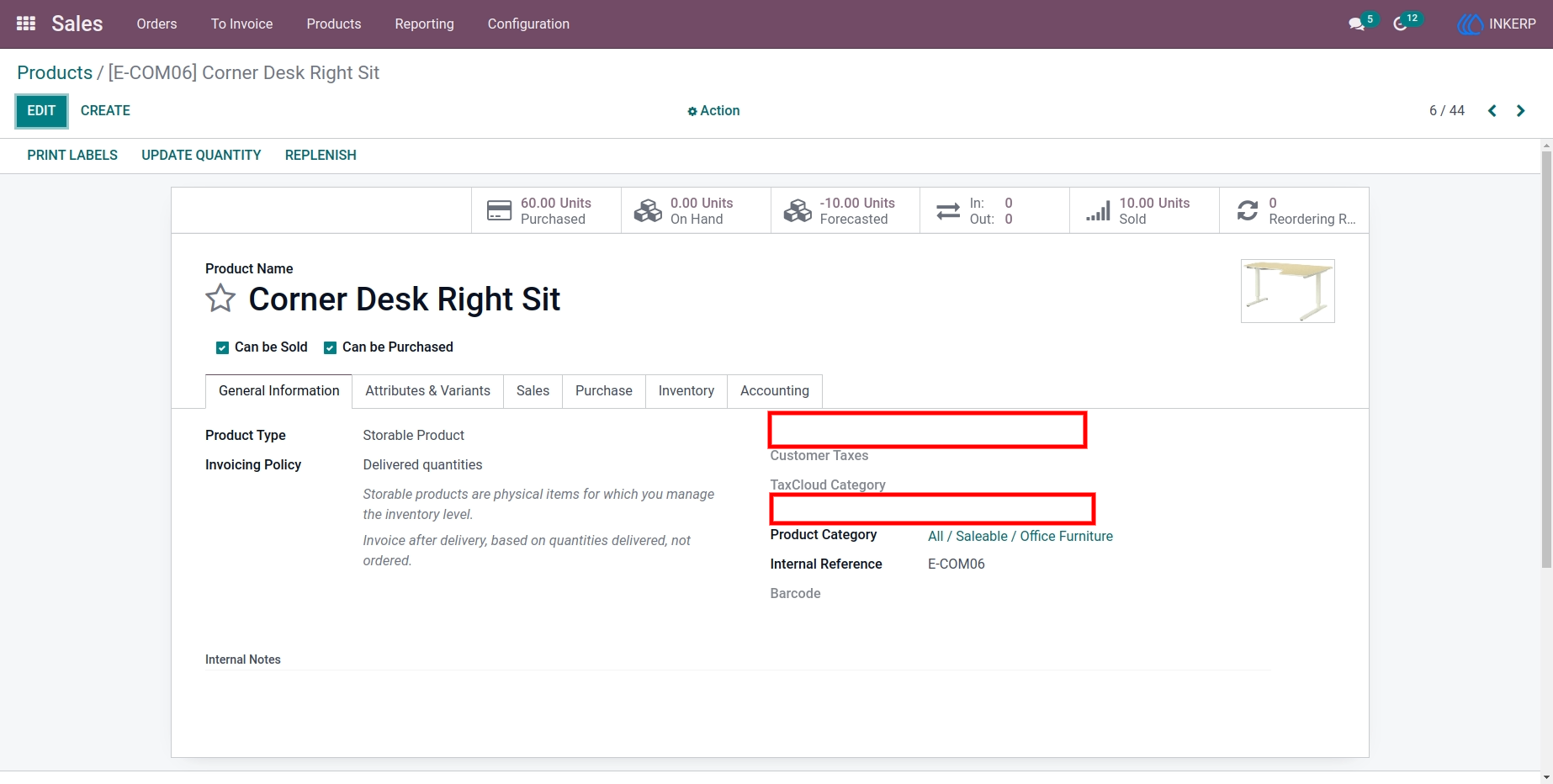Screen dimensions: 1553x784
Task: Switch to General Information tab
Action: [x=278, y=391]
